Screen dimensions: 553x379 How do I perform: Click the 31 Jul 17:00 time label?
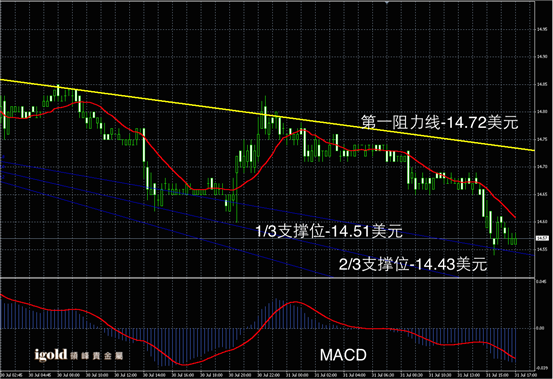[x=525, y=375]
